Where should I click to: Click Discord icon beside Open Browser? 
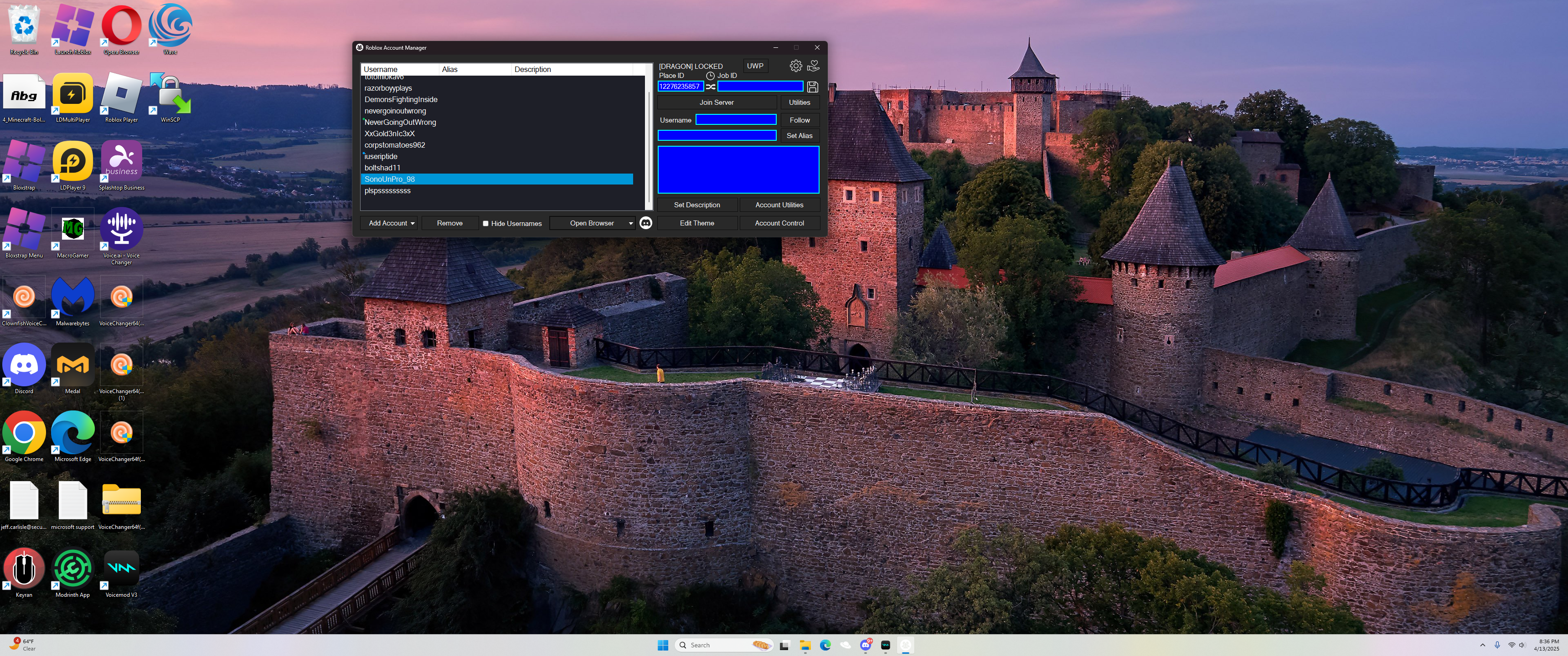pos(646,223)
